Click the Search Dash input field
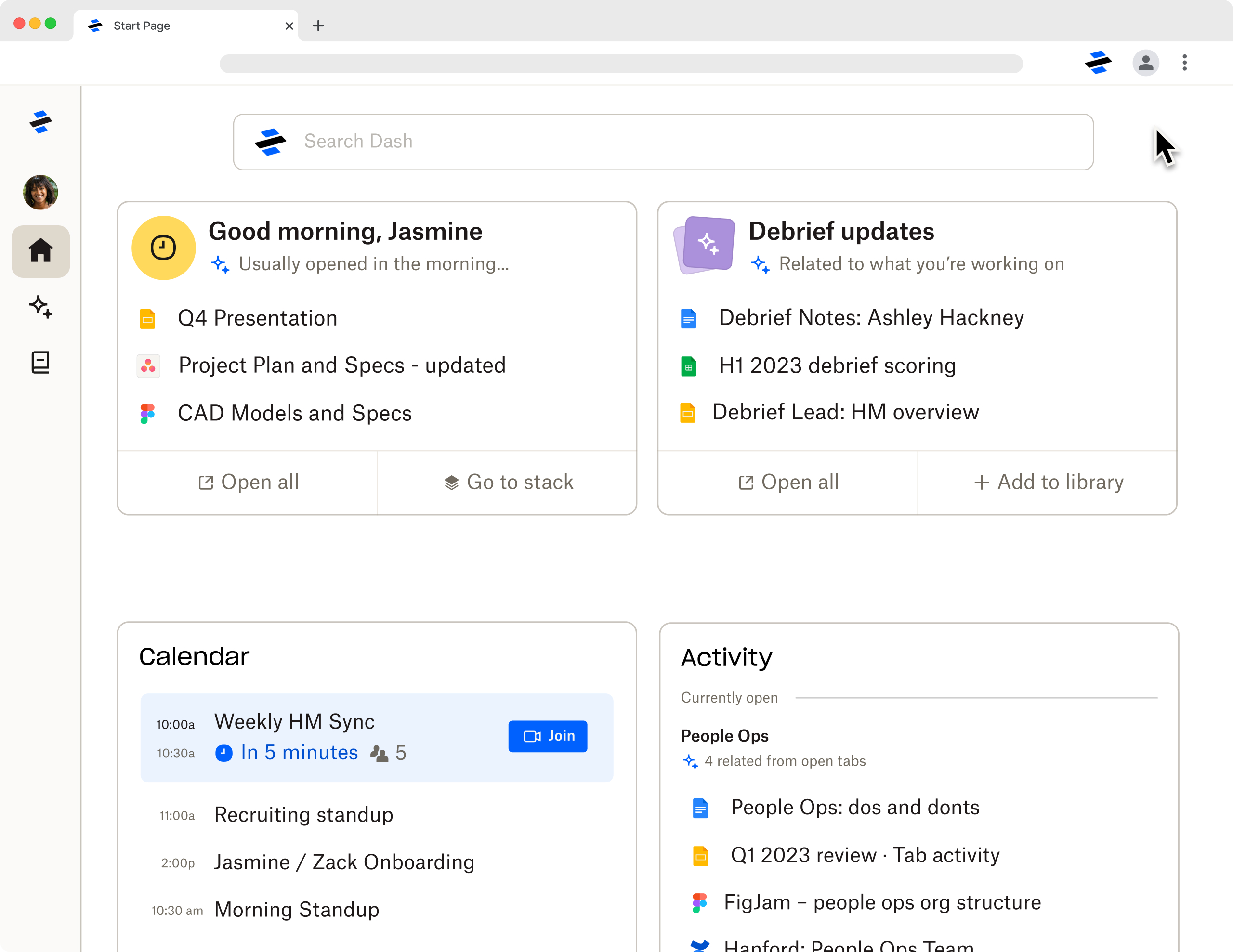Screen dimensions: 1233x952 pyautogui.click(x=663, y=142)
